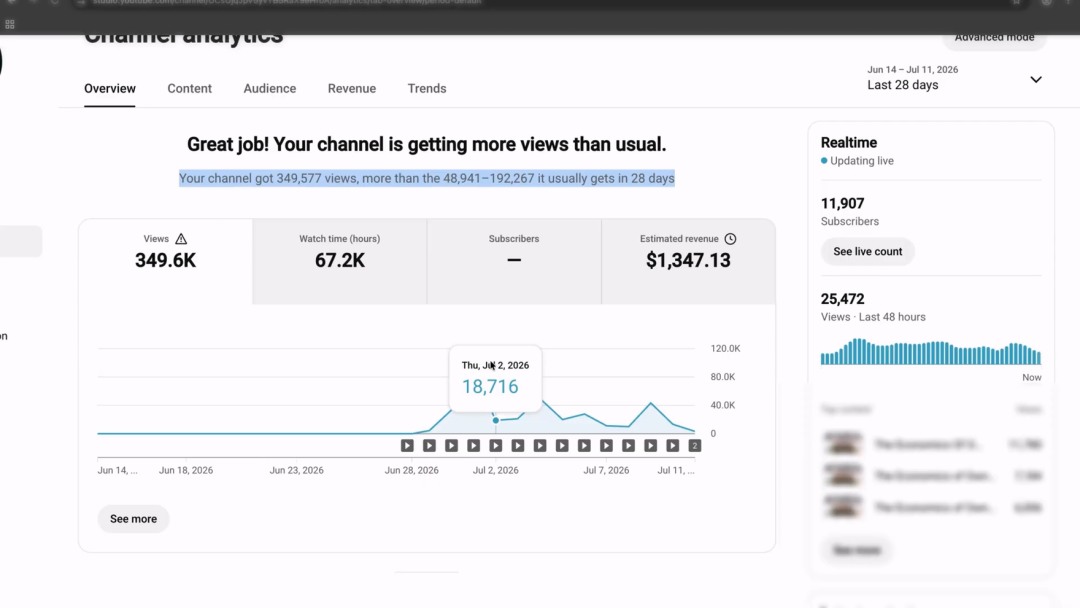Click the numbered 2 video marker icon

694,446
